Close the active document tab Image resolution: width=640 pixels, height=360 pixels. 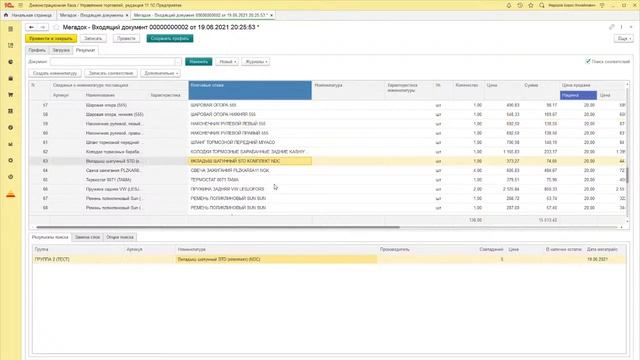[x=271, y=15]
